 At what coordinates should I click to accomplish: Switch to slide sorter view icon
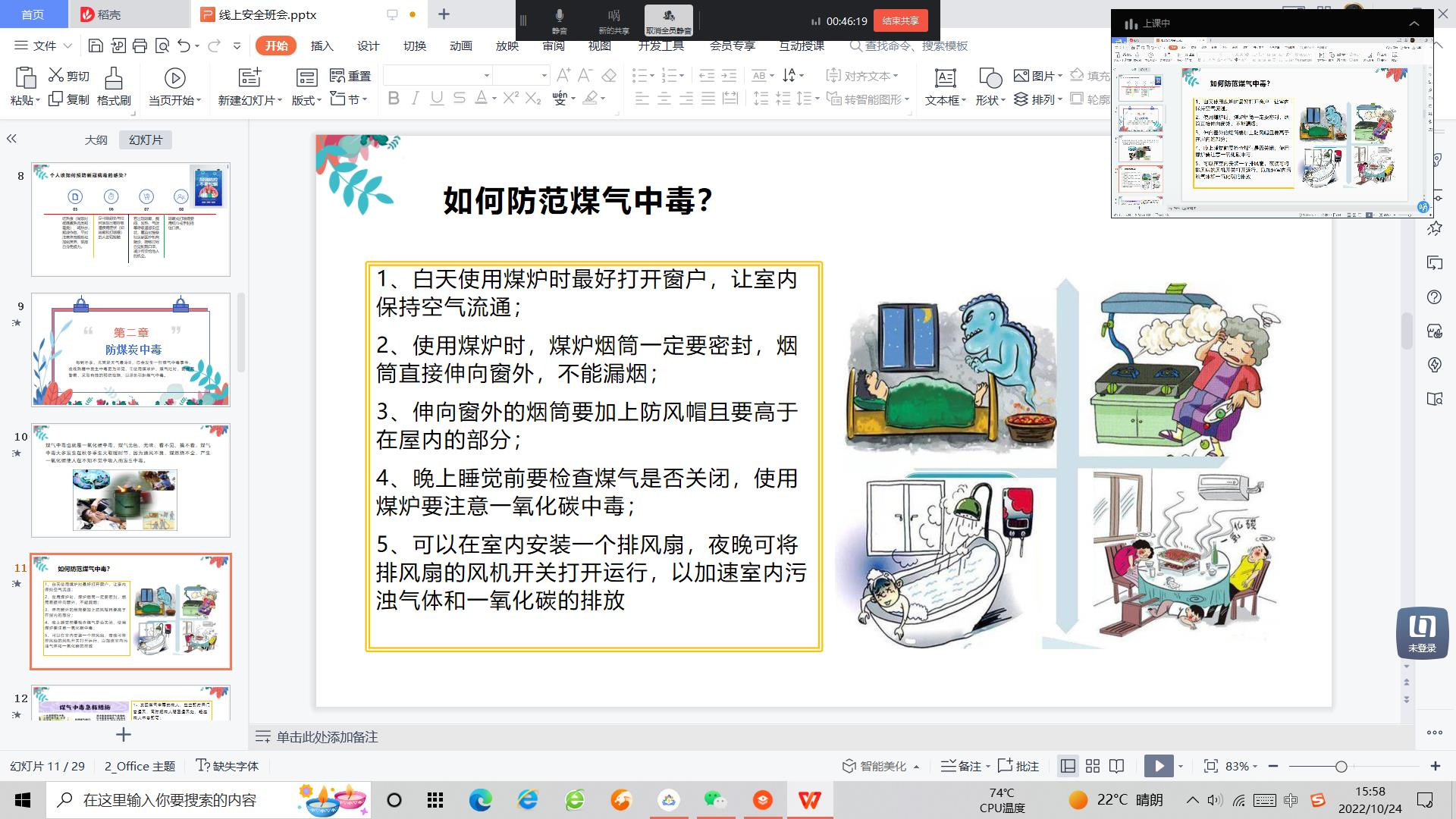pos(1092,766)
